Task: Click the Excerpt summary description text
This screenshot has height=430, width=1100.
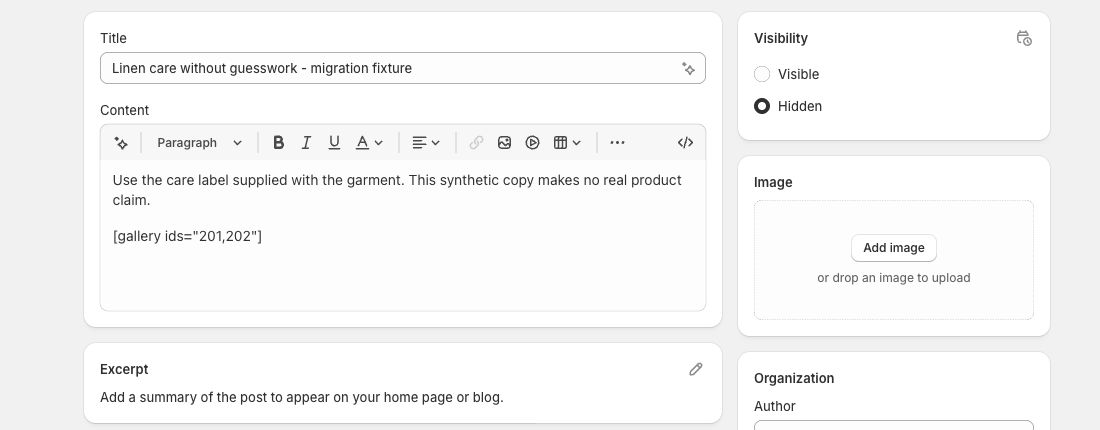Action: 302,397
